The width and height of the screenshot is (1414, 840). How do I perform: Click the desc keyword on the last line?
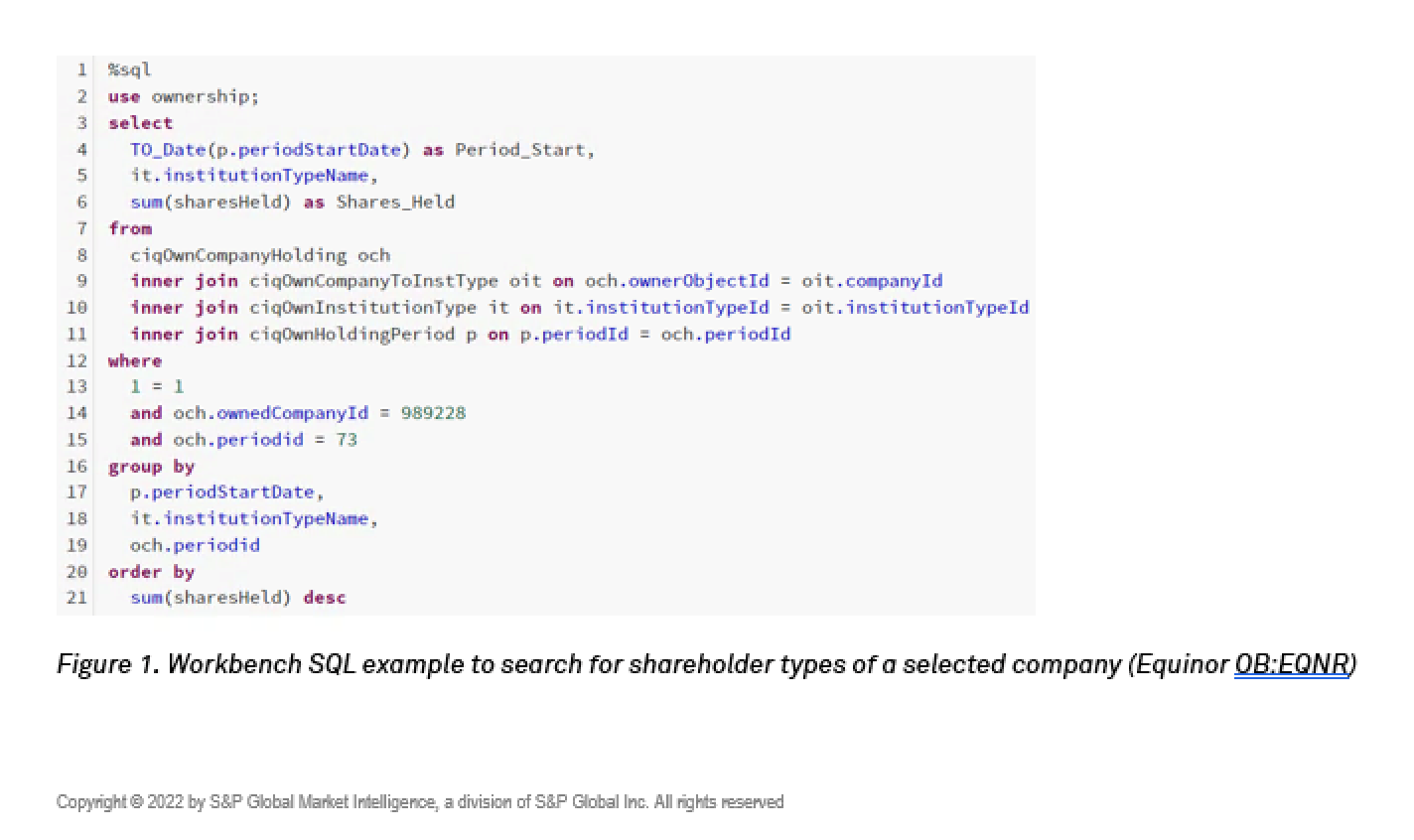tap(325, 598)
